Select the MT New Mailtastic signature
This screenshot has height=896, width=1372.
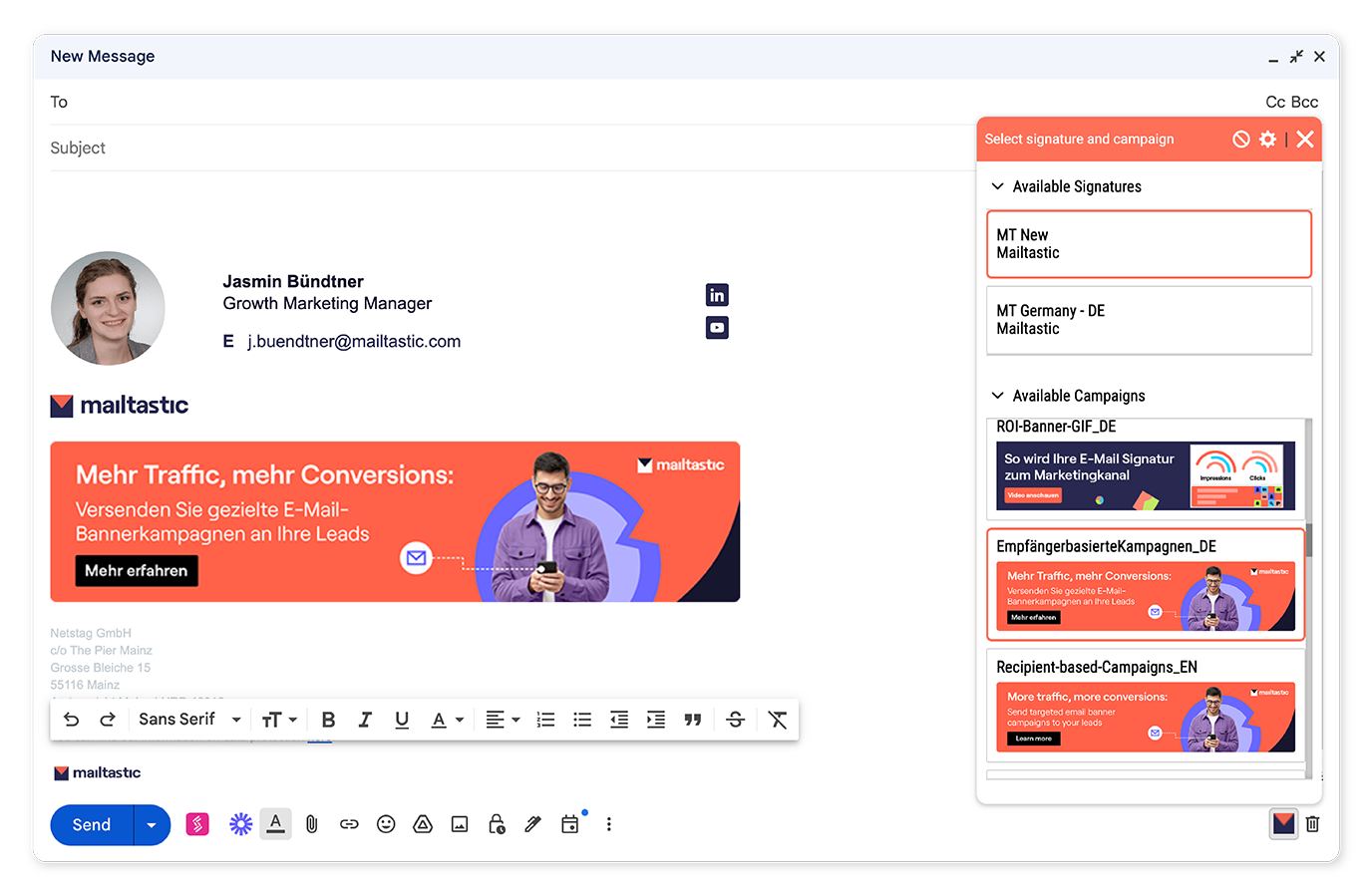coord(1149,244)
